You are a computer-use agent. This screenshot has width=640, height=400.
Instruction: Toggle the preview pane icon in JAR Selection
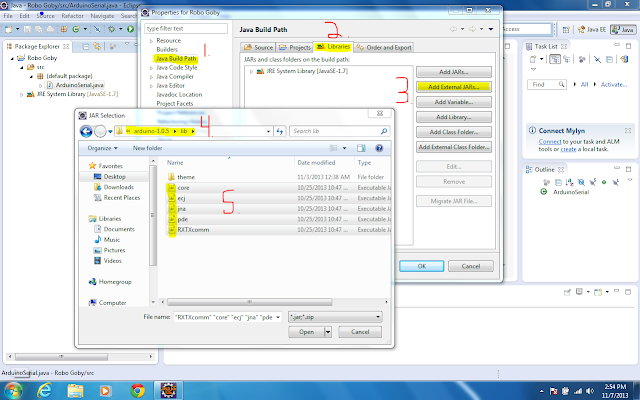click(x=361, y=148)
